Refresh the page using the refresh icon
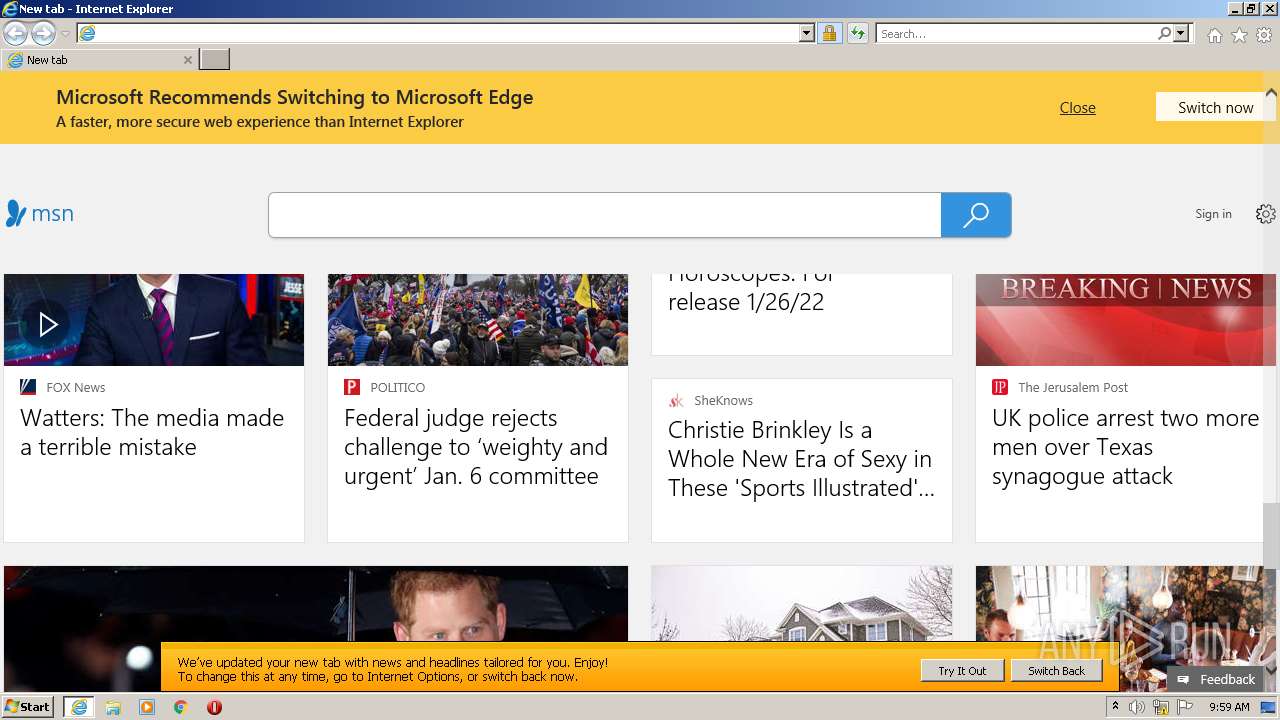 point(857,33)
